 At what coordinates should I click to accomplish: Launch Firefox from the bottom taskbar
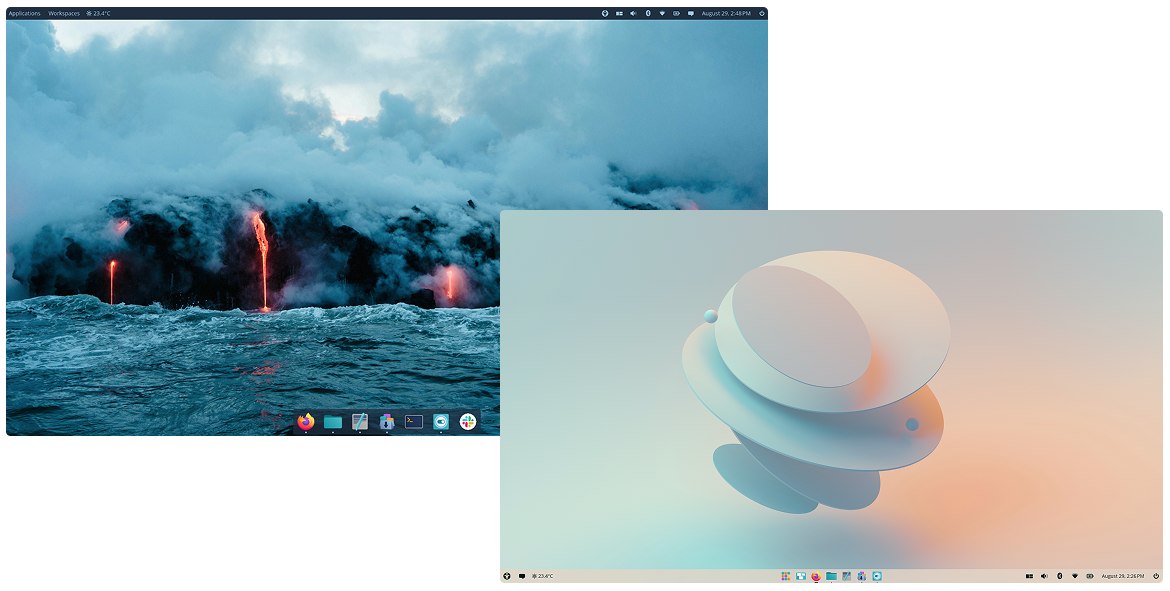tap(816, 576)
